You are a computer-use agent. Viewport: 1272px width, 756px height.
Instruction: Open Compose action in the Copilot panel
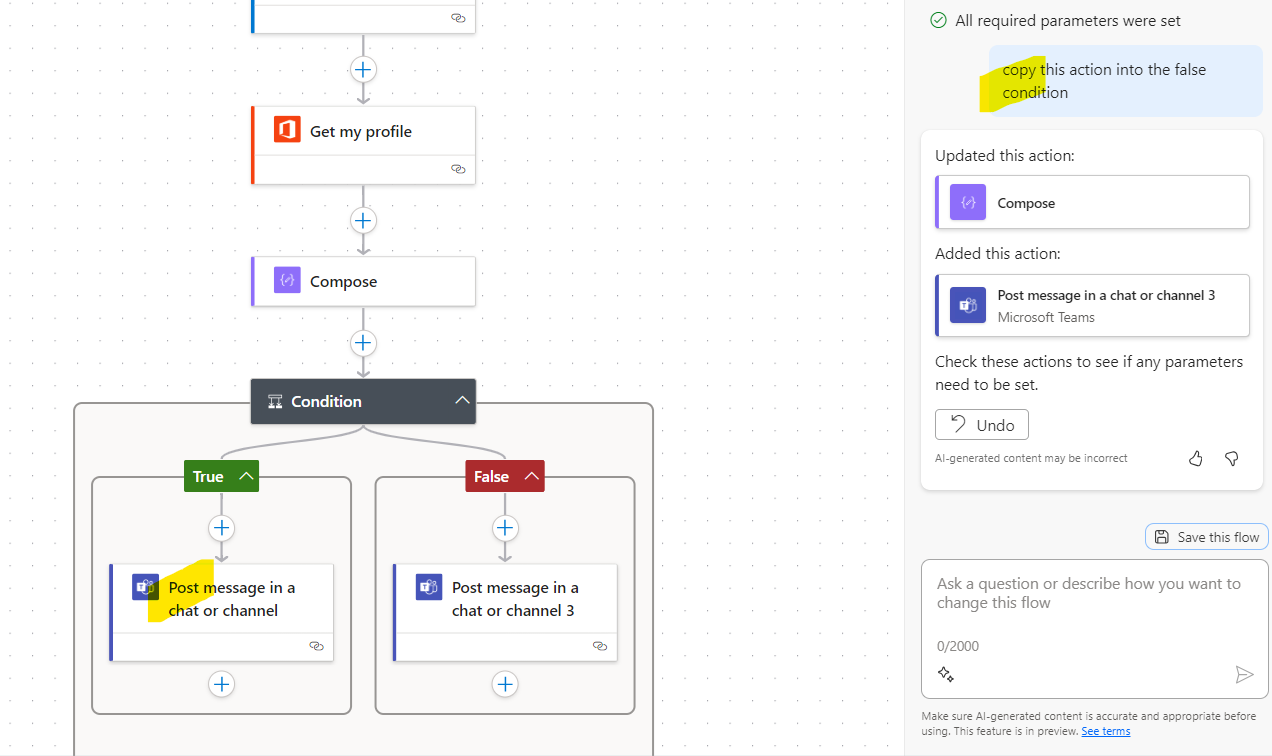click(1092, 203)
